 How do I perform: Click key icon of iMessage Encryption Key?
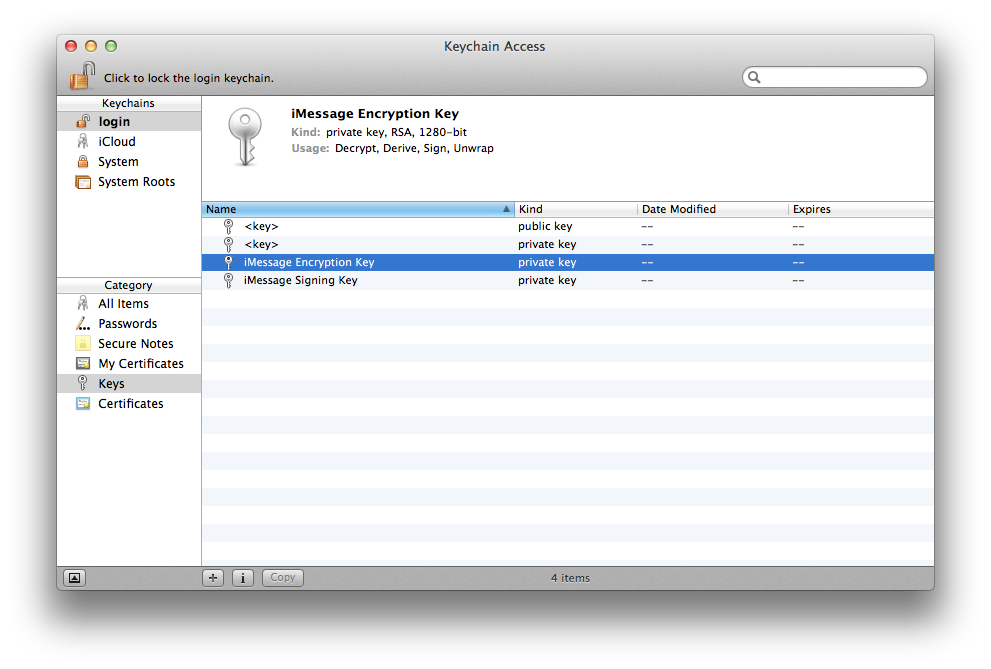click(228, 262)
